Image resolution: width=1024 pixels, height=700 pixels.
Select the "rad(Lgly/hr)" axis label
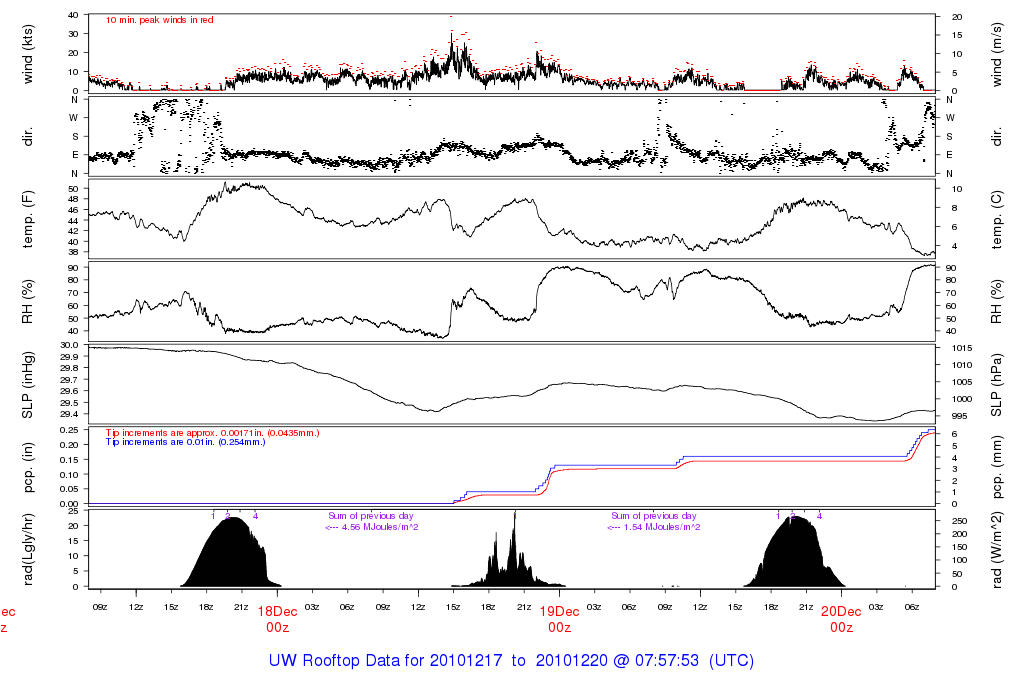point(27,549)
